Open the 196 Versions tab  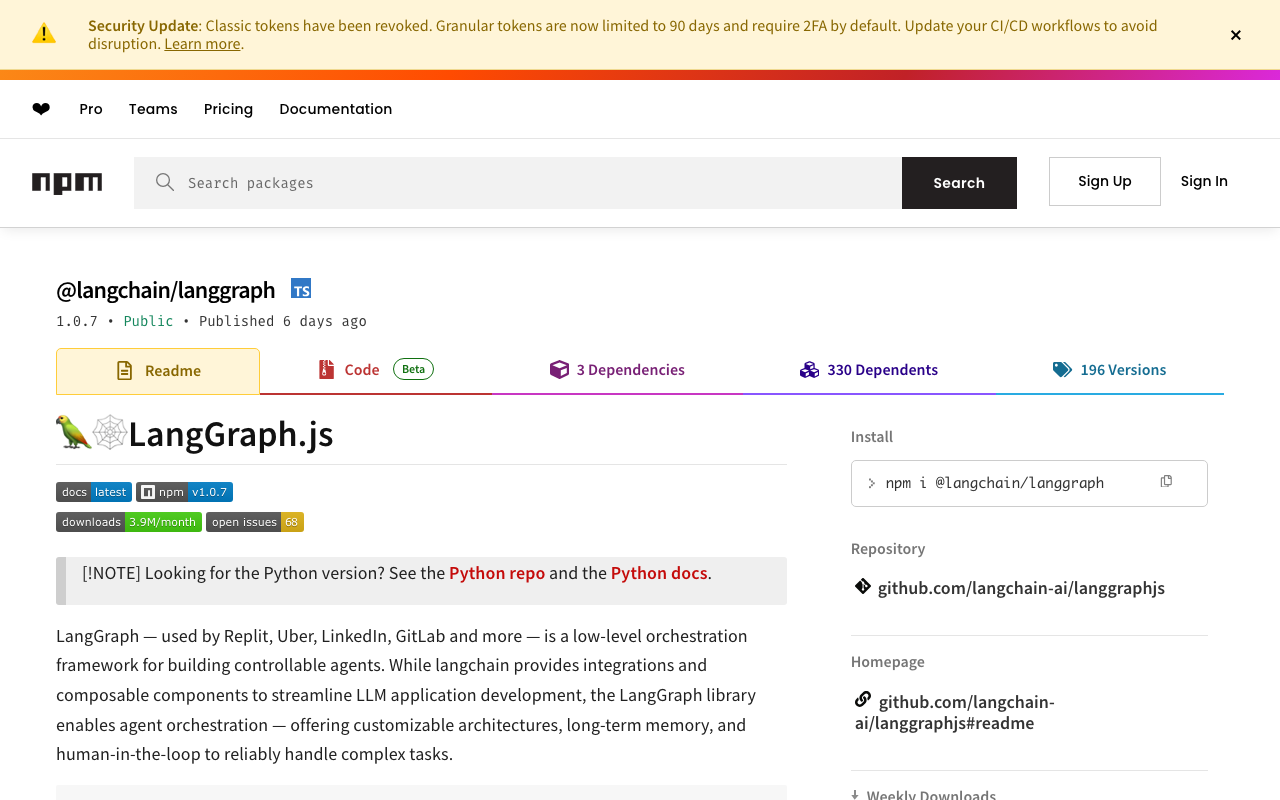(x=1110, y=370)
